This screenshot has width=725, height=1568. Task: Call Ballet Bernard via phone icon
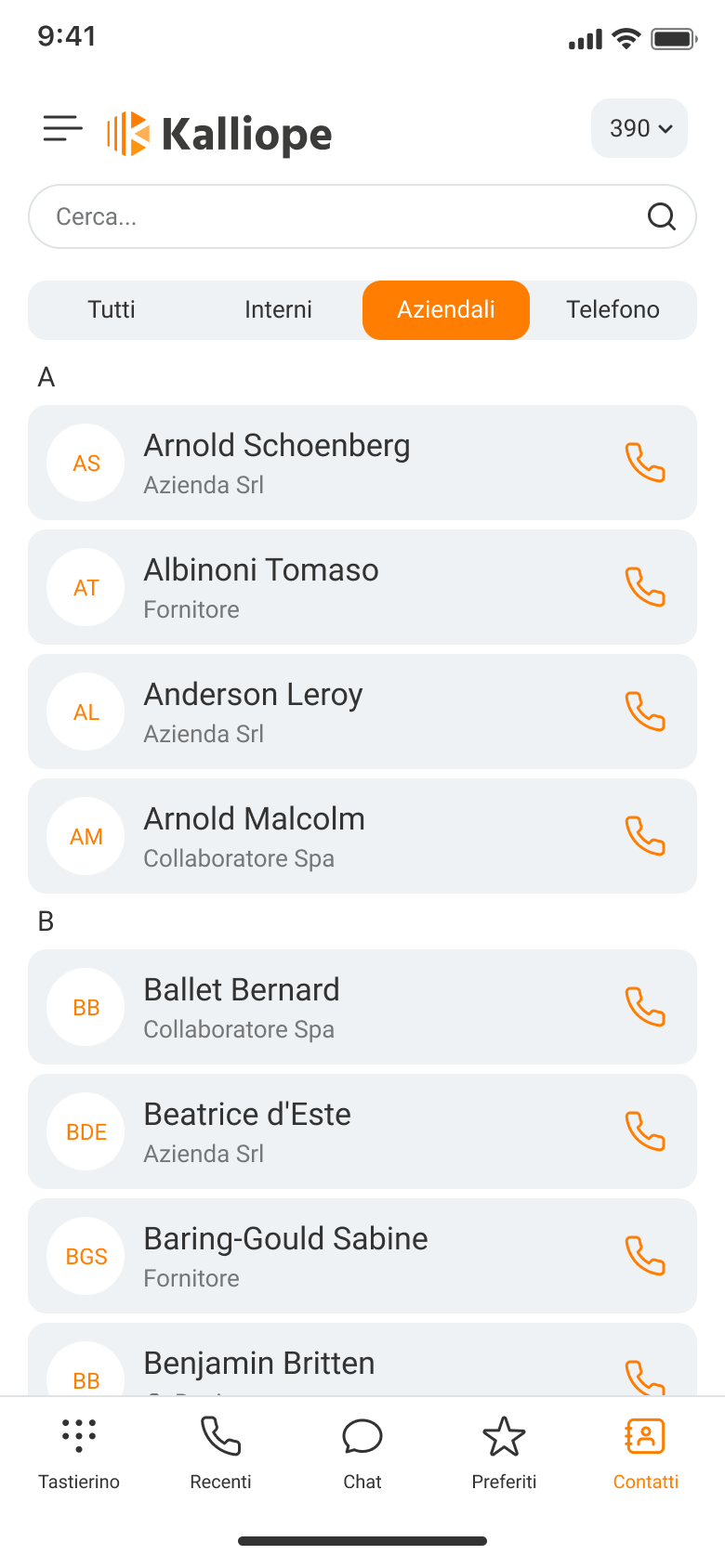[x=645, y=1007]
